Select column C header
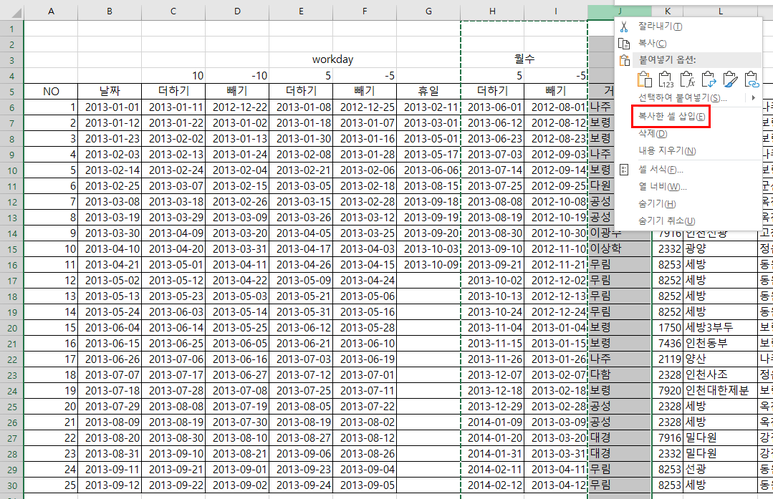Image resolution: width=773 pixels, height=499 pixels. [x=173, y=11]
